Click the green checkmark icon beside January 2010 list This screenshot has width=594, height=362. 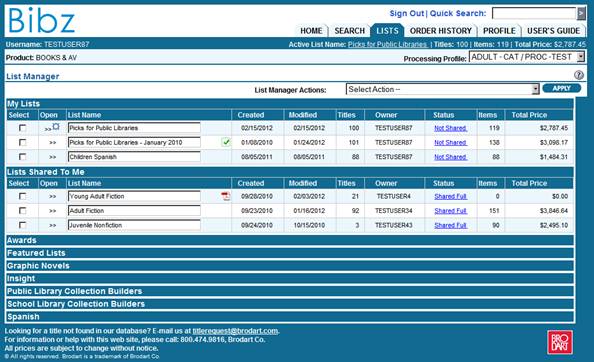[226, 142]
